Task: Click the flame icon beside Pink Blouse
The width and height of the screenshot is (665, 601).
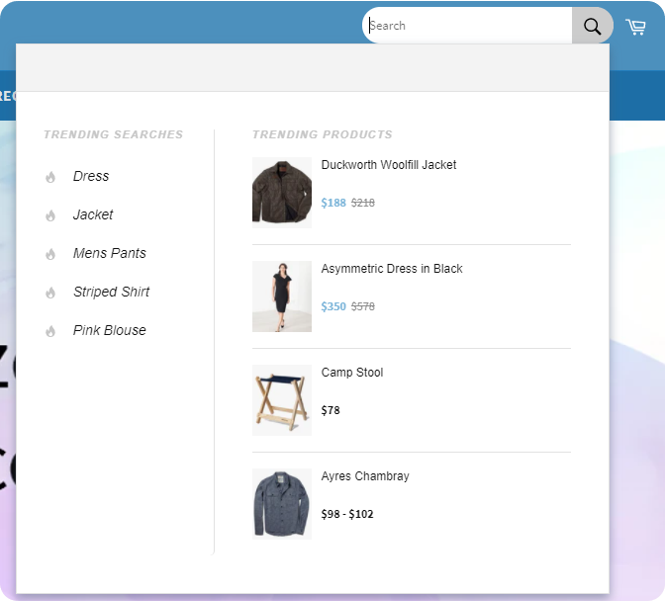Action: pos(50,331)
